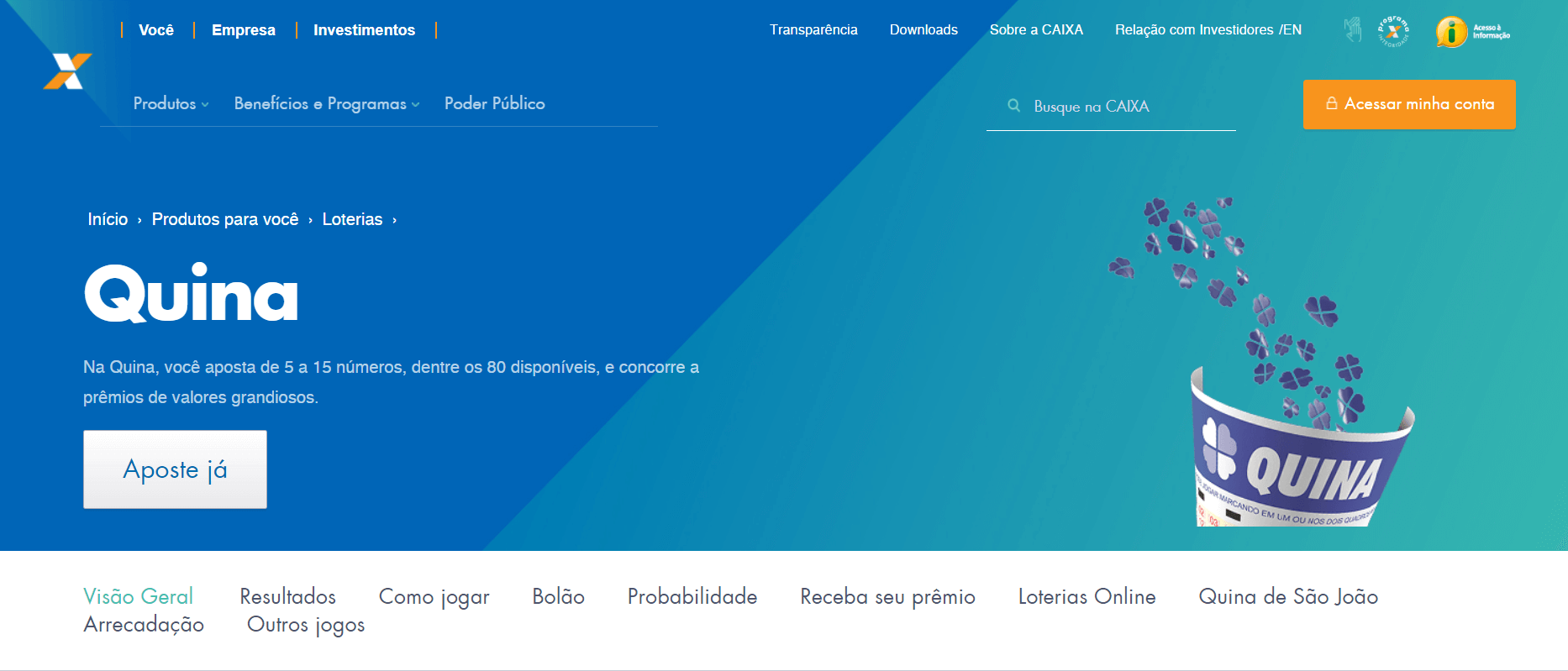Open the Receba seu prêmio tab

pos(887,597)
